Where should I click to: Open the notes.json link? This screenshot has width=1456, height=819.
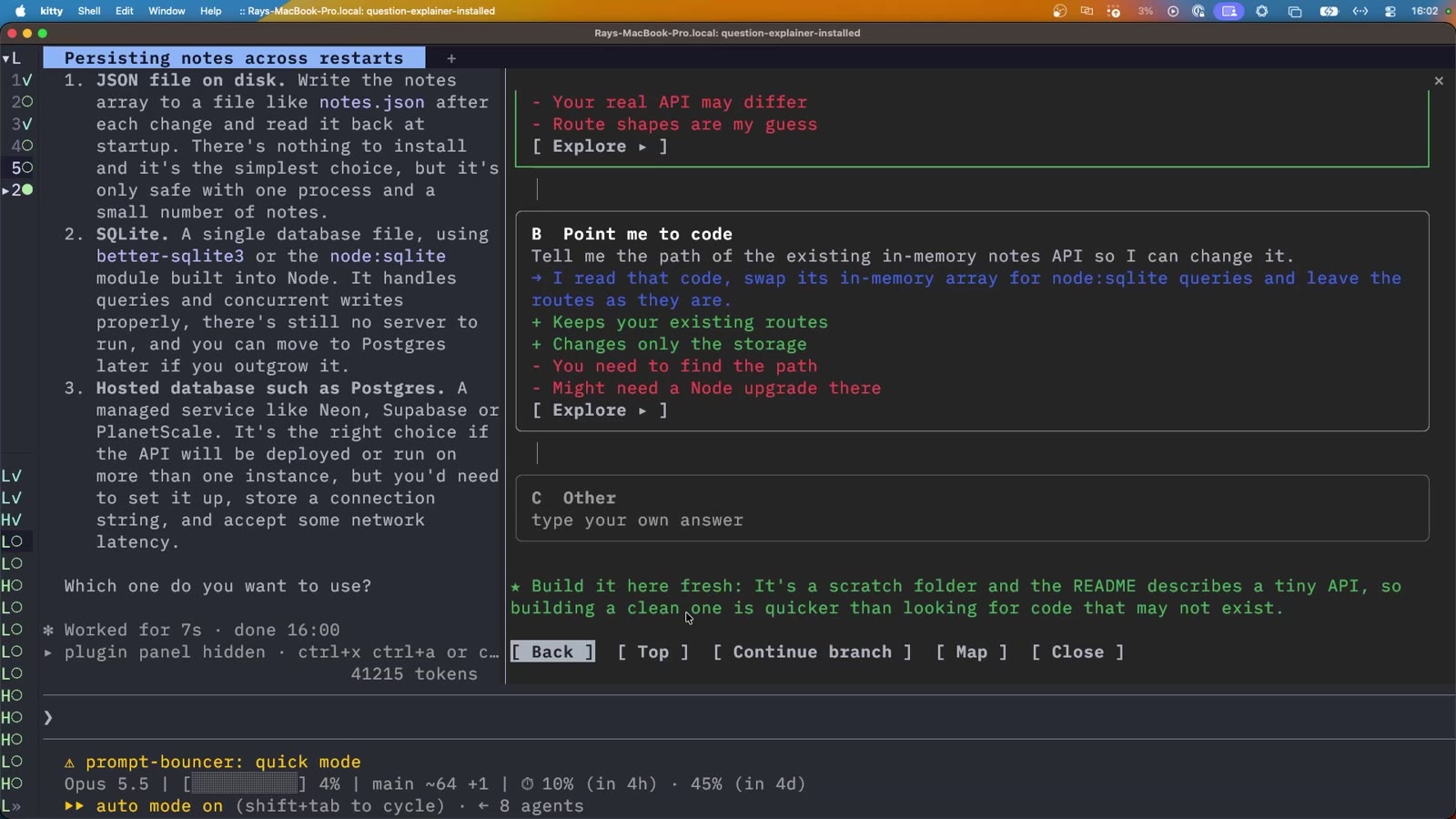[x=371, y=102]
